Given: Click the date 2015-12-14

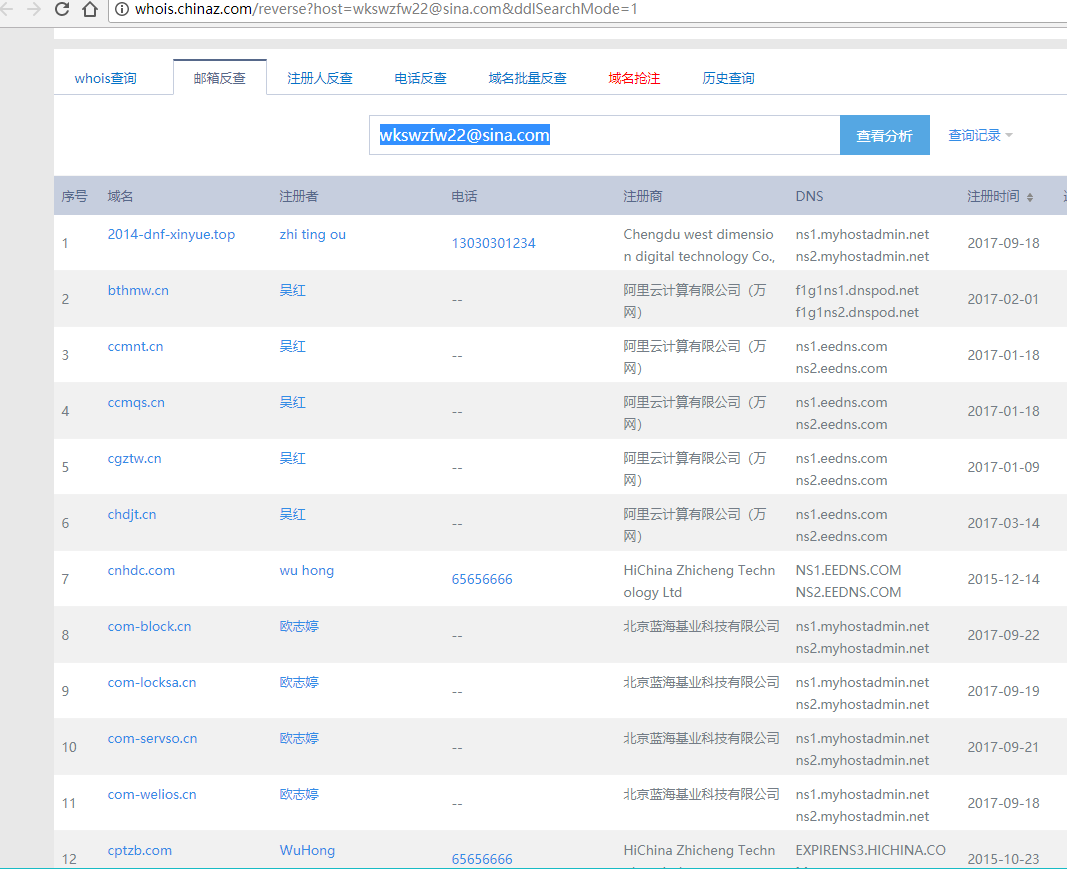Looking at the screenshot, I should click(x=1004, y=579).
